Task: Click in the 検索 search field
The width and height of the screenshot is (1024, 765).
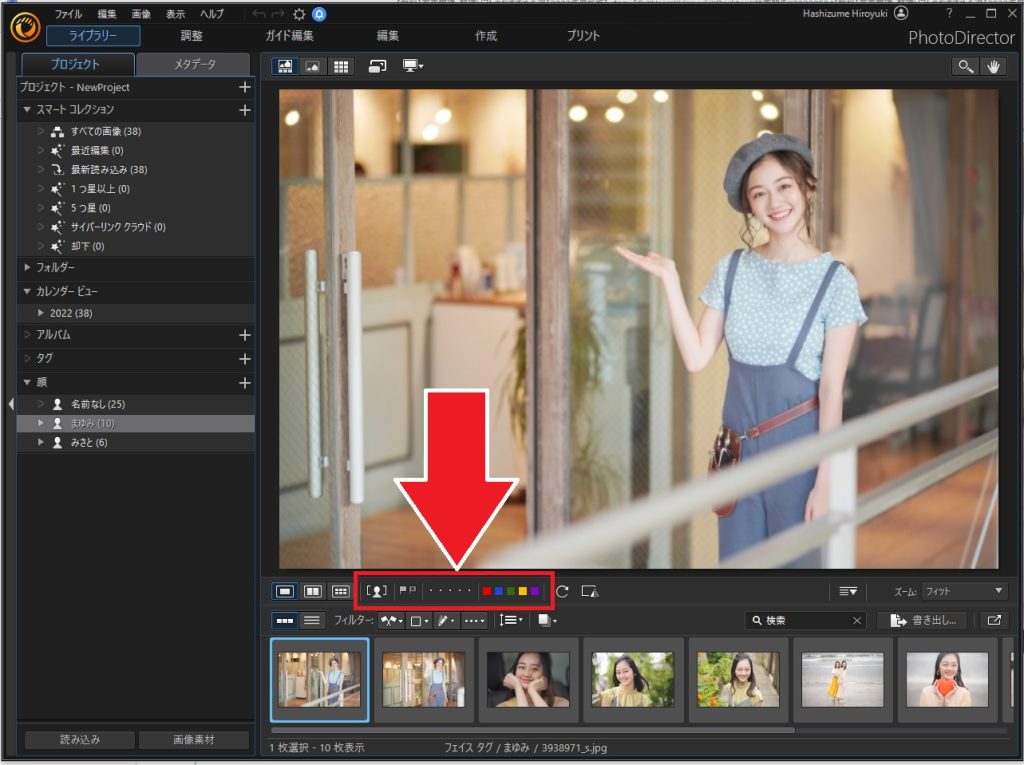Action: [805, 620]
